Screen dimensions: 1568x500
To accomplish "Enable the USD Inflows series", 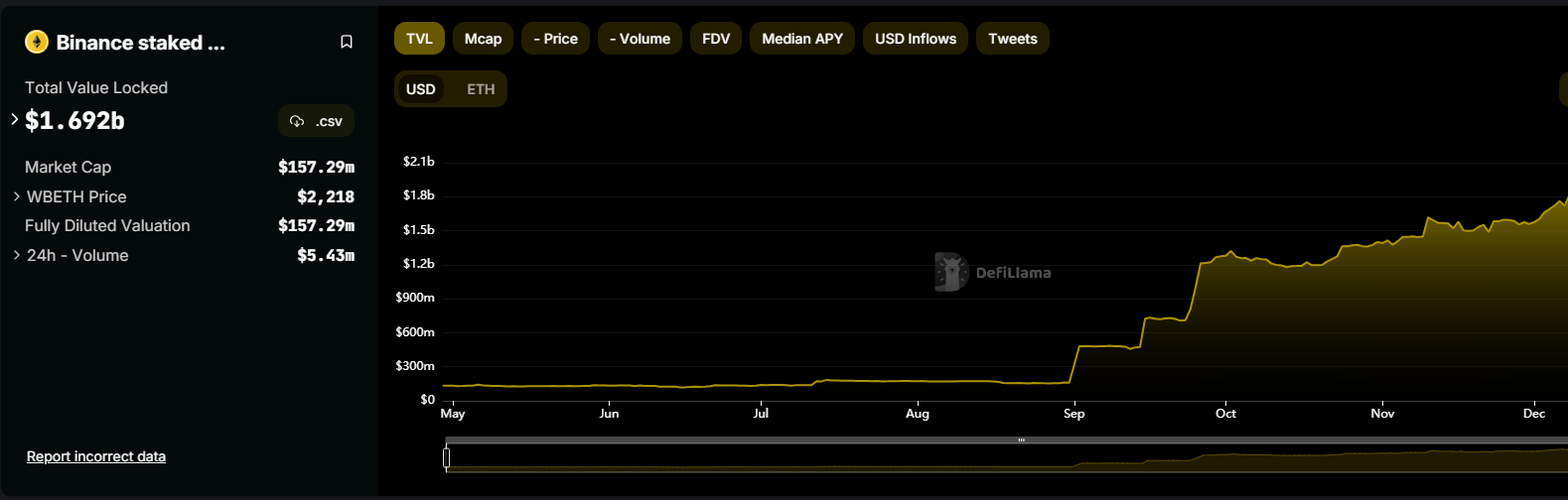I will tap(915, 39).
